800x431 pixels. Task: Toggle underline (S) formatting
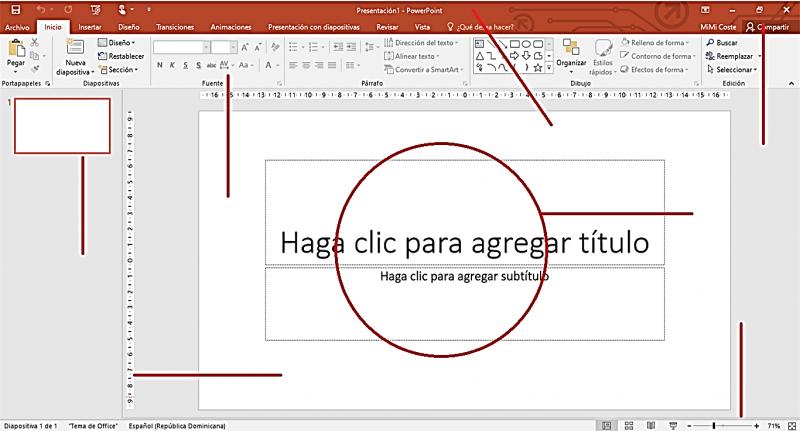click(186, 65)
